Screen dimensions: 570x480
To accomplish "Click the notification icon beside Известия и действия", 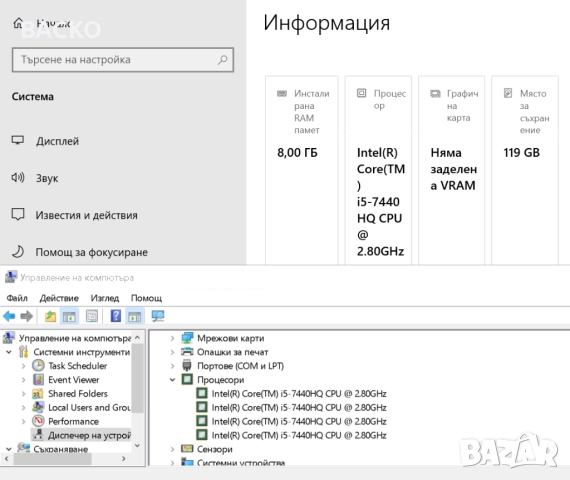I will [x=18, y=215].
